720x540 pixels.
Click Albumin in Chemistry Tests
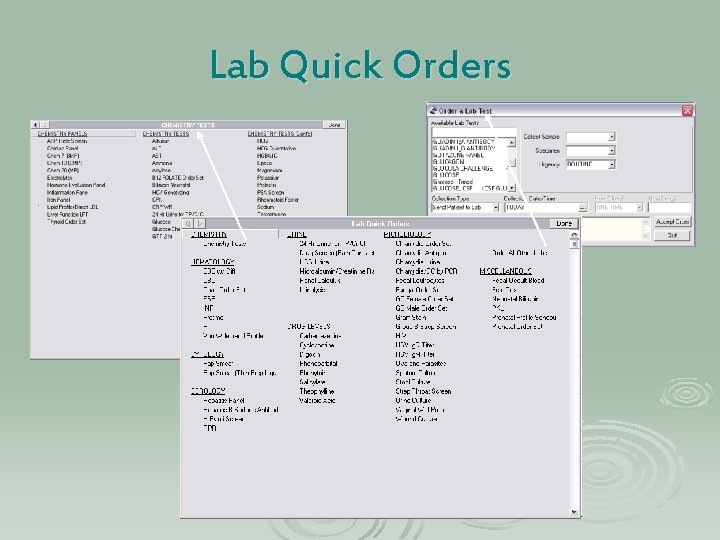(160, 141)
